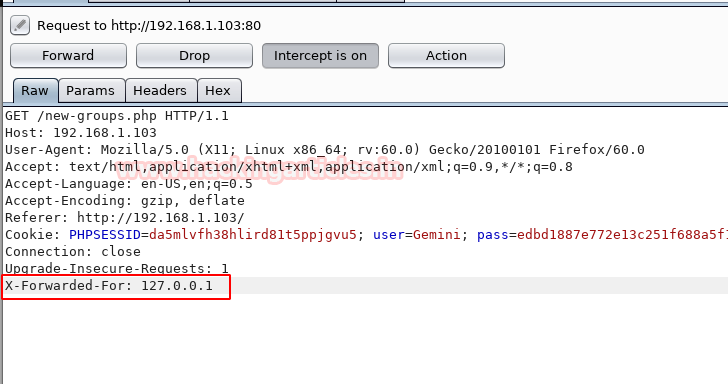Click the Referer header line

[124, 218]
